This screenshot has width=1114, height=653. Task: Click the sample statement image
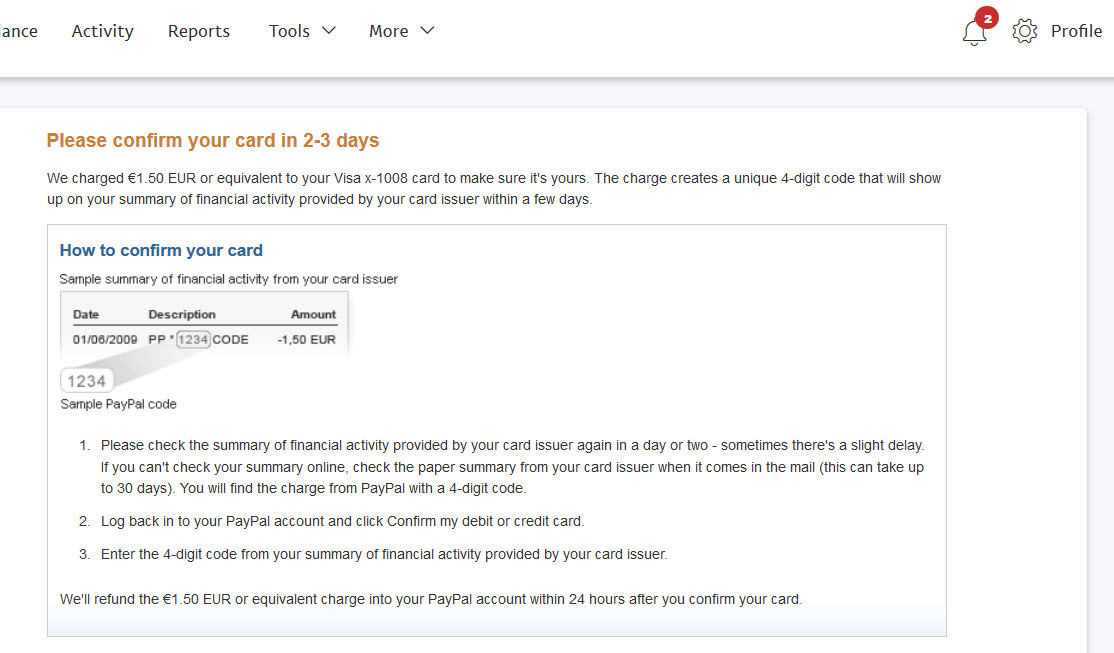(x=204, y=342)
